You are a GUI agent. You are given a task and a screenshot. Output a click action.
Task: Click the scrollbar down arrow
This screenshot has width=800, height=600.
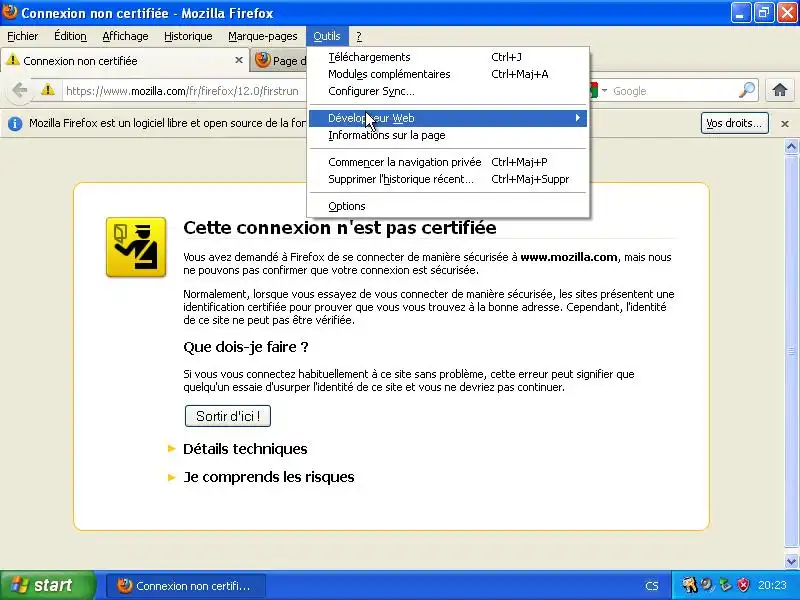(791, 561)
